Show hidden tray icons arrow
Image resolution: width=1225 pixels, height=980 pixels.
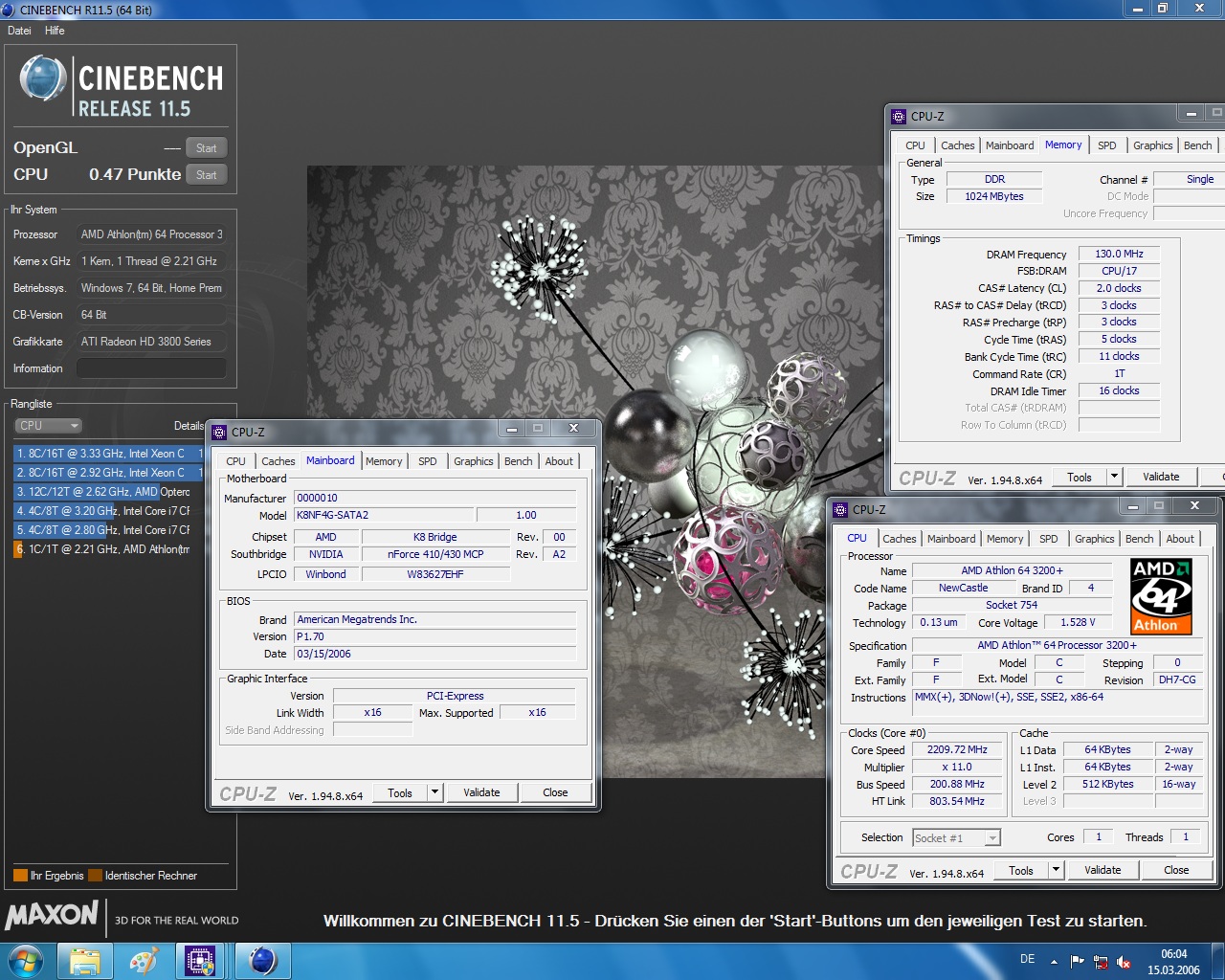click(1054, 962)
